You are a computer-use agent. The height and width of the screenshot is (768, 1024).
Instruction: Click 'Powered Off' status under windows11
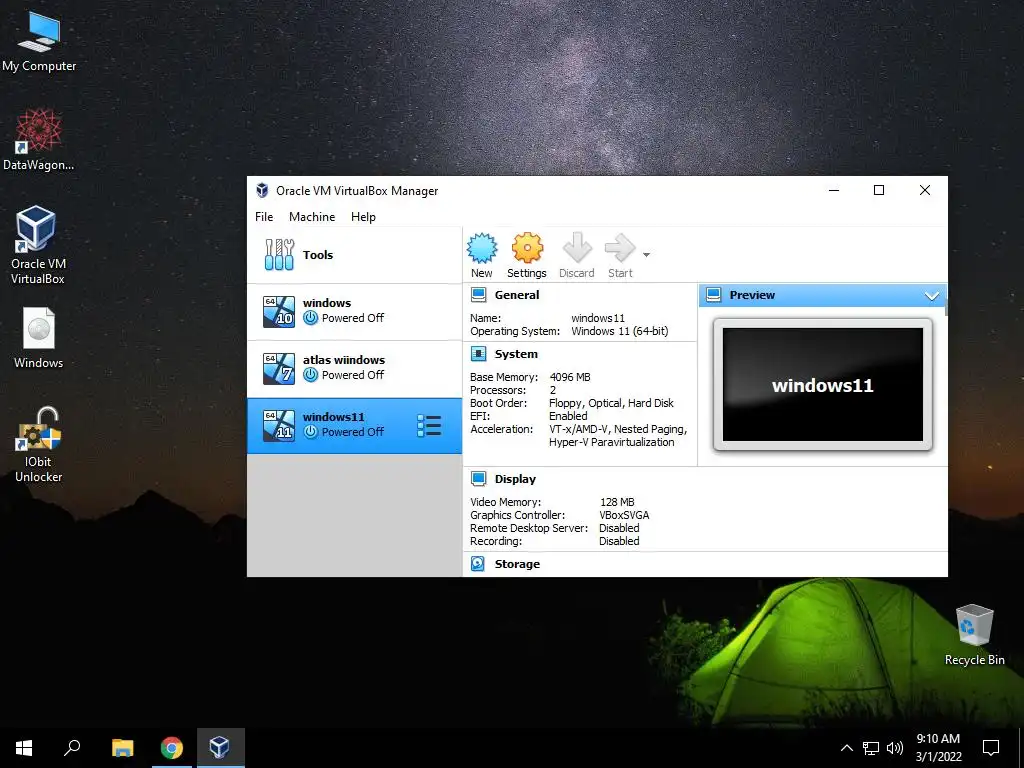pos(353,432)
